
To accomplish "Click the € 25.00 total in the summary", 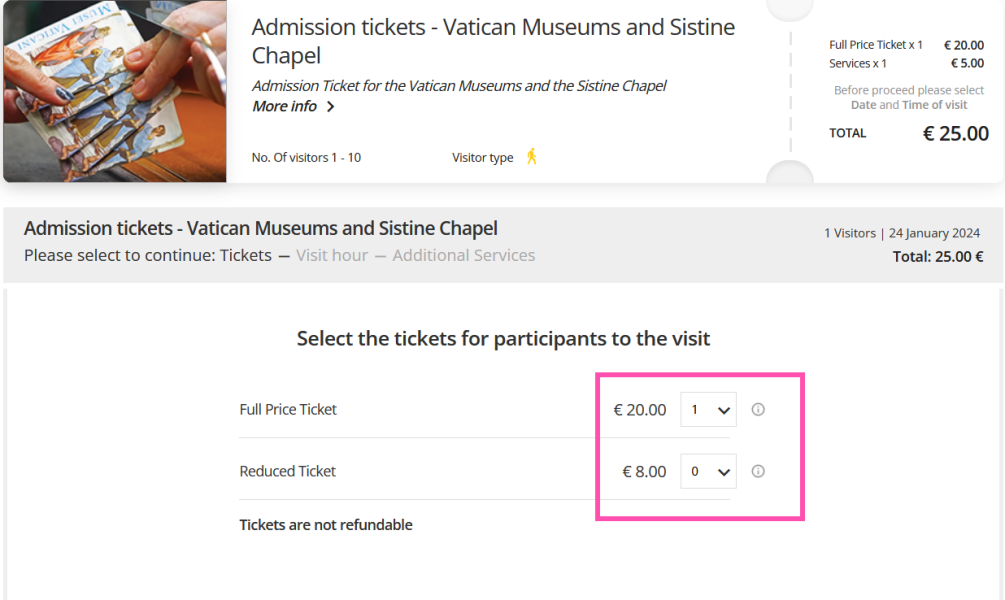I will [x=955, y=133].
